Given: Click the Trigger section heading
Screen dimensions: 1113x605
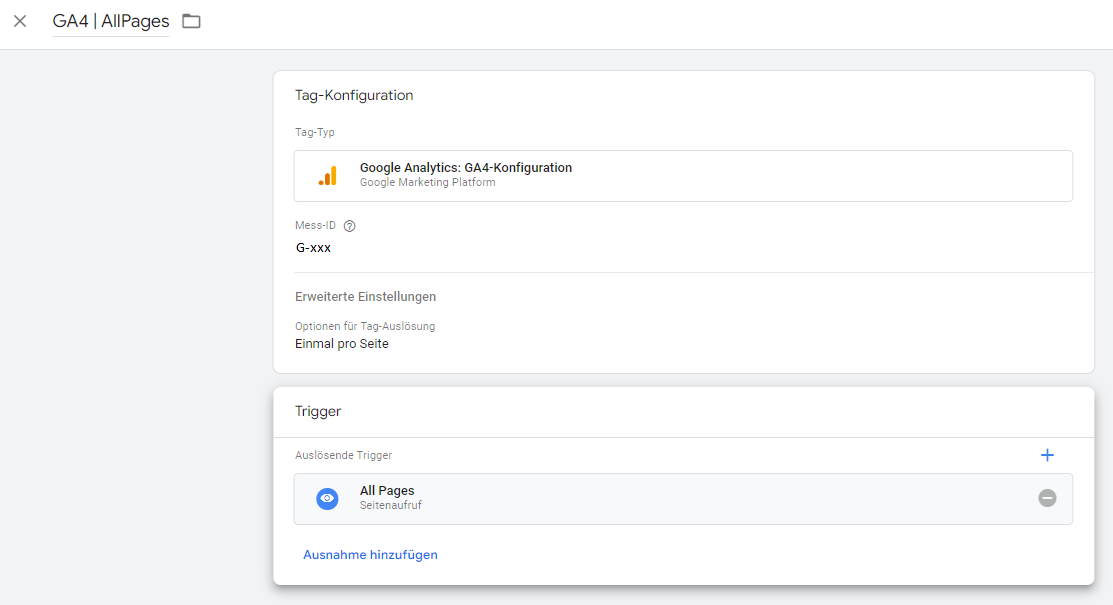Looking at the screenshot, I should click(x=318, y=411).
